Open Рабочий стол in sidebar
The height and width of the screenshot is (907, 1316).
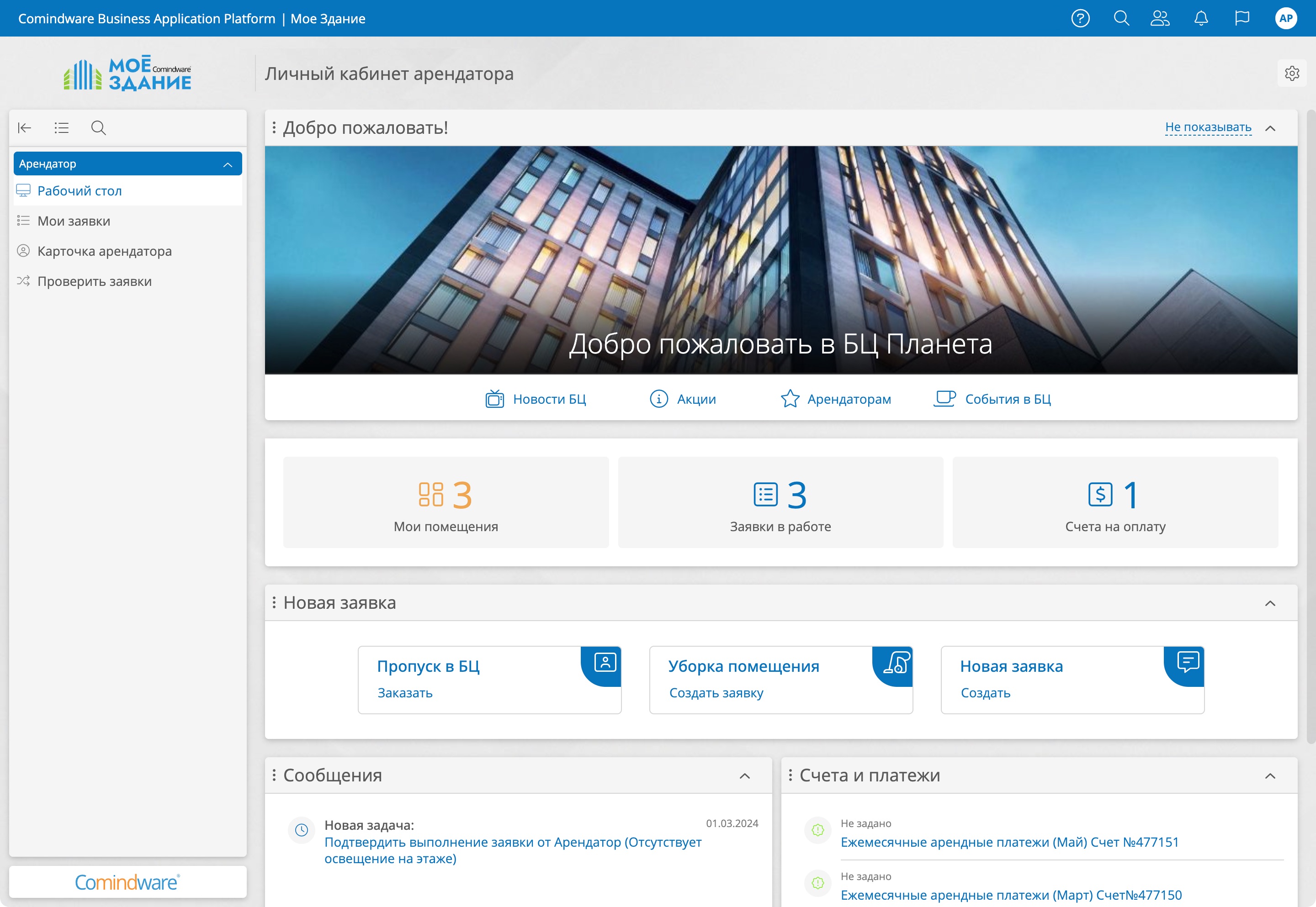tap(128, 190)
